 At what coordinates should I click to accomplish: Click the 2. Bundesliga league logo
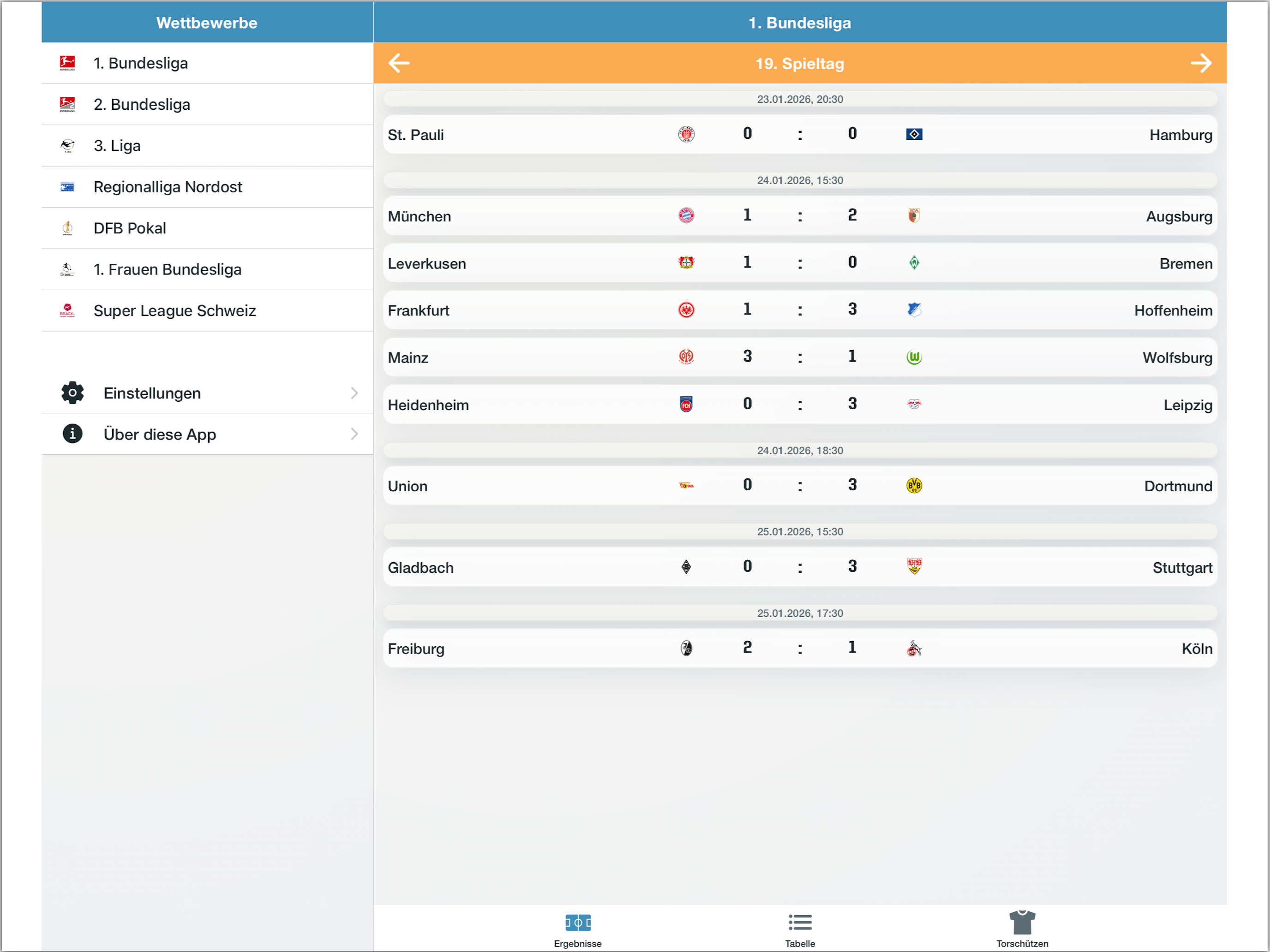tap(67, 104)
